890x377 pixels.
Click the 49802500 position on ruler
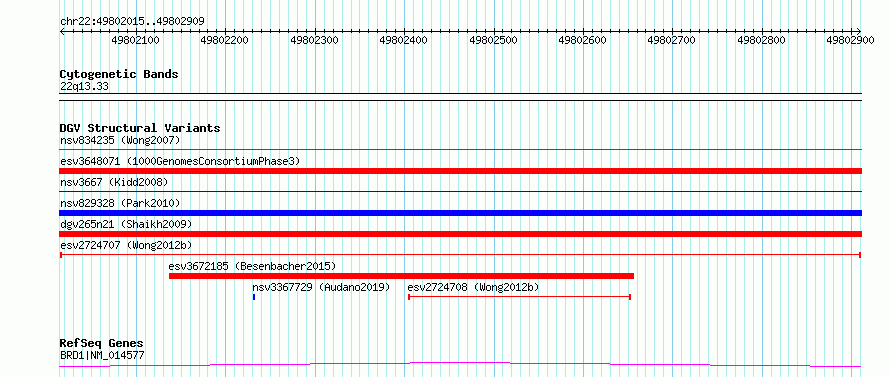click(493, 40)
